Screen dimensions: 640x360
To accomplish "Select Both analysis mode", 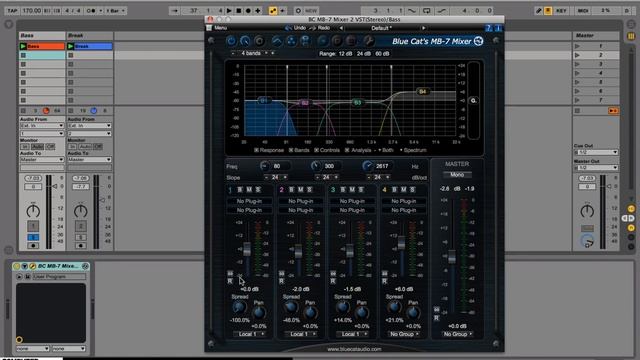I will [x=386, y=150].
